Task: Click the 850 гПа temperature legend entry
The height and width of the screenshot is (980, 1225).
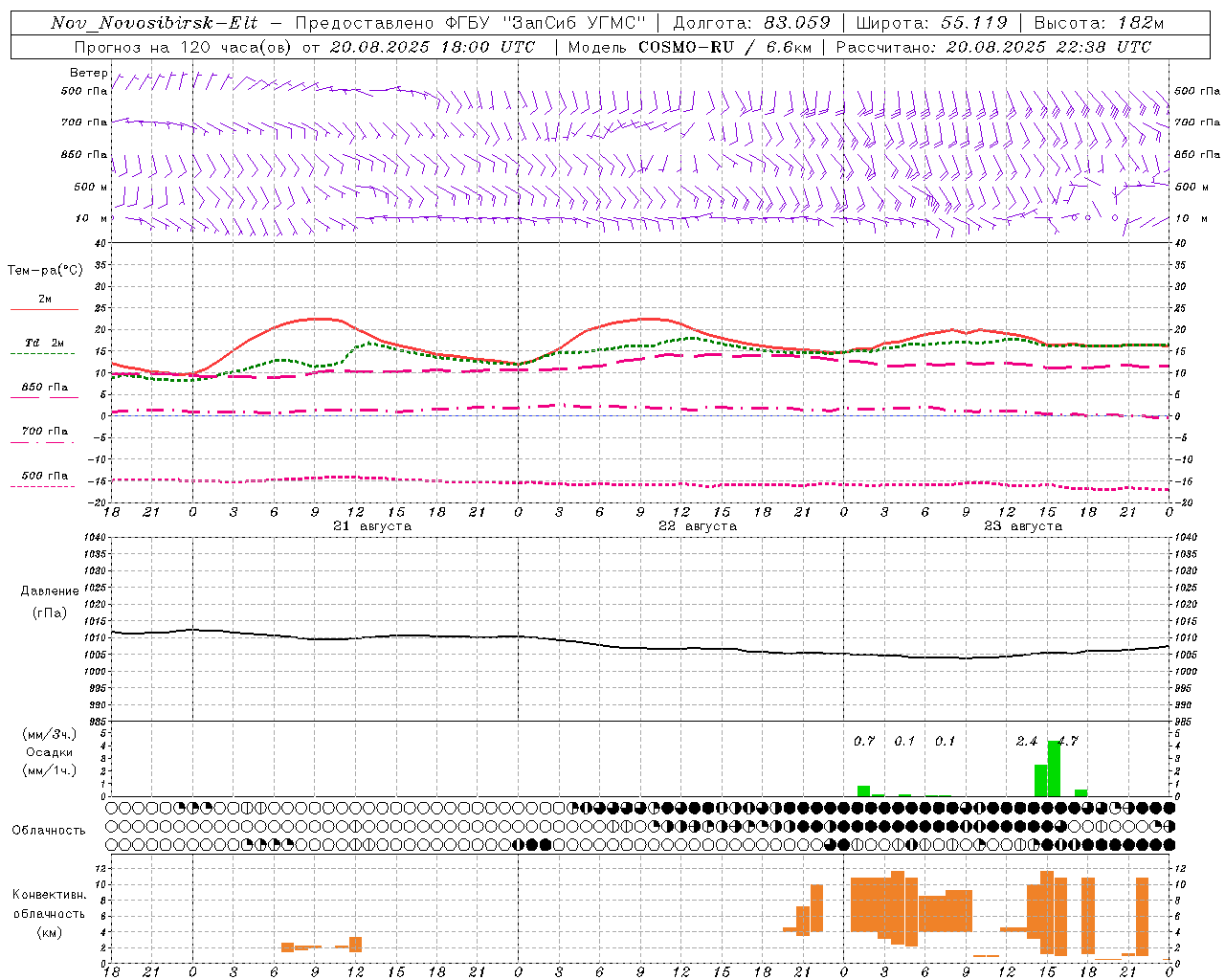Action: click(45, 388)
